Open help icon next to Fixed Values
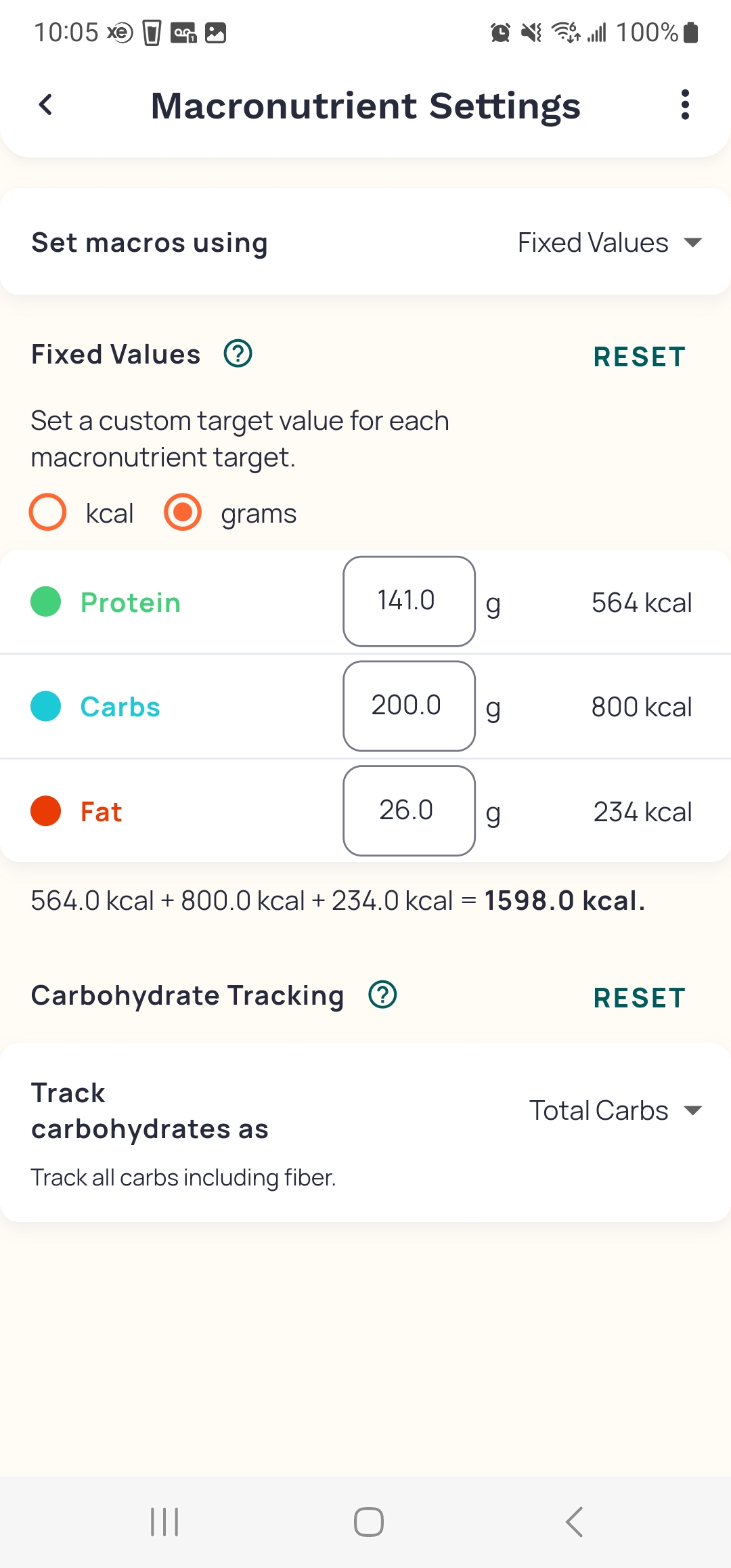731x1568 pixels. coord(238,353)
